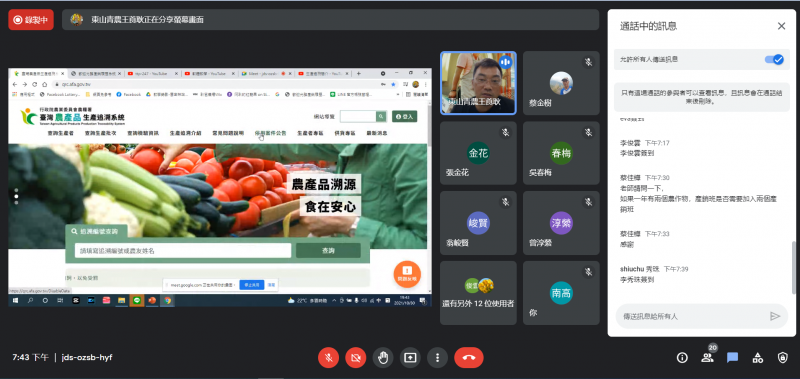Screen dimensions: 800x379
Task: Open Chrome three-dot menu in shared window
Action: click(426, 84)
